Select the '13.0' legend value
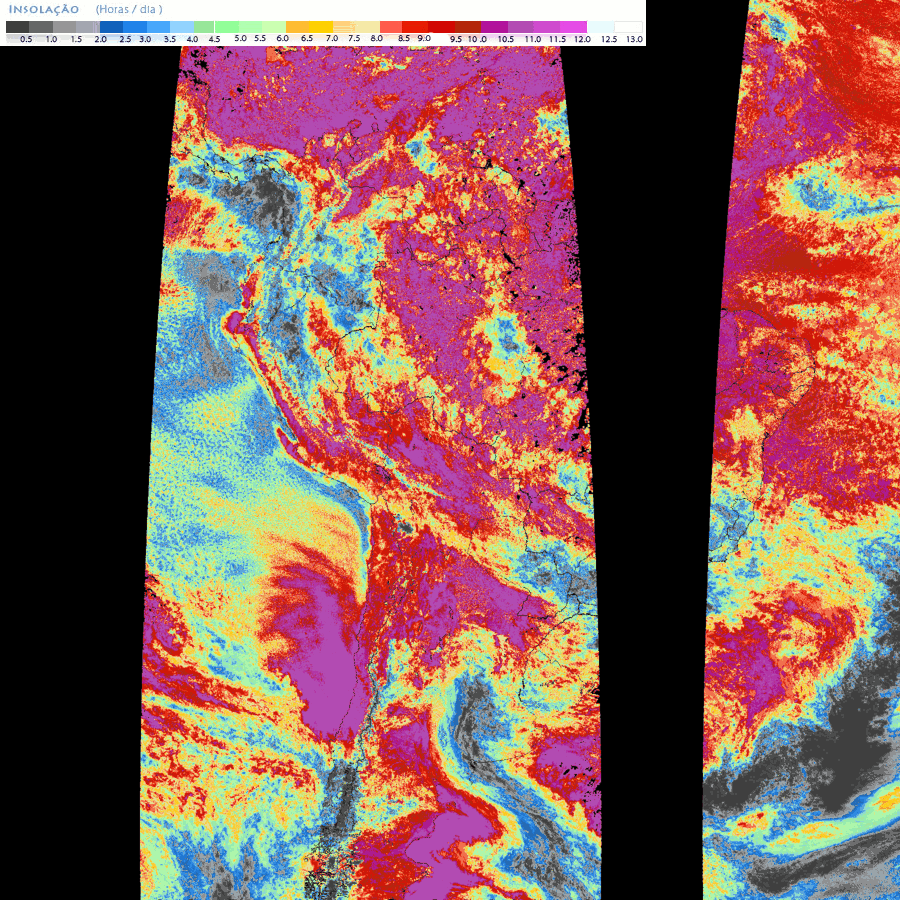 [634, 40]
